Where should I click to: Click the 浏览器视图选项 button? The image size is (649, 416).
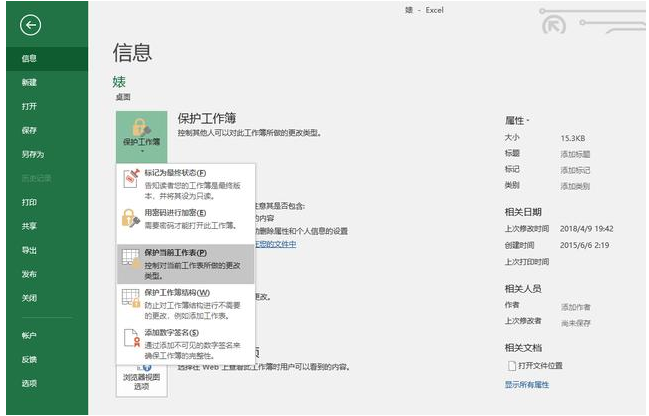pyautogui.click(x=142, y=381)
